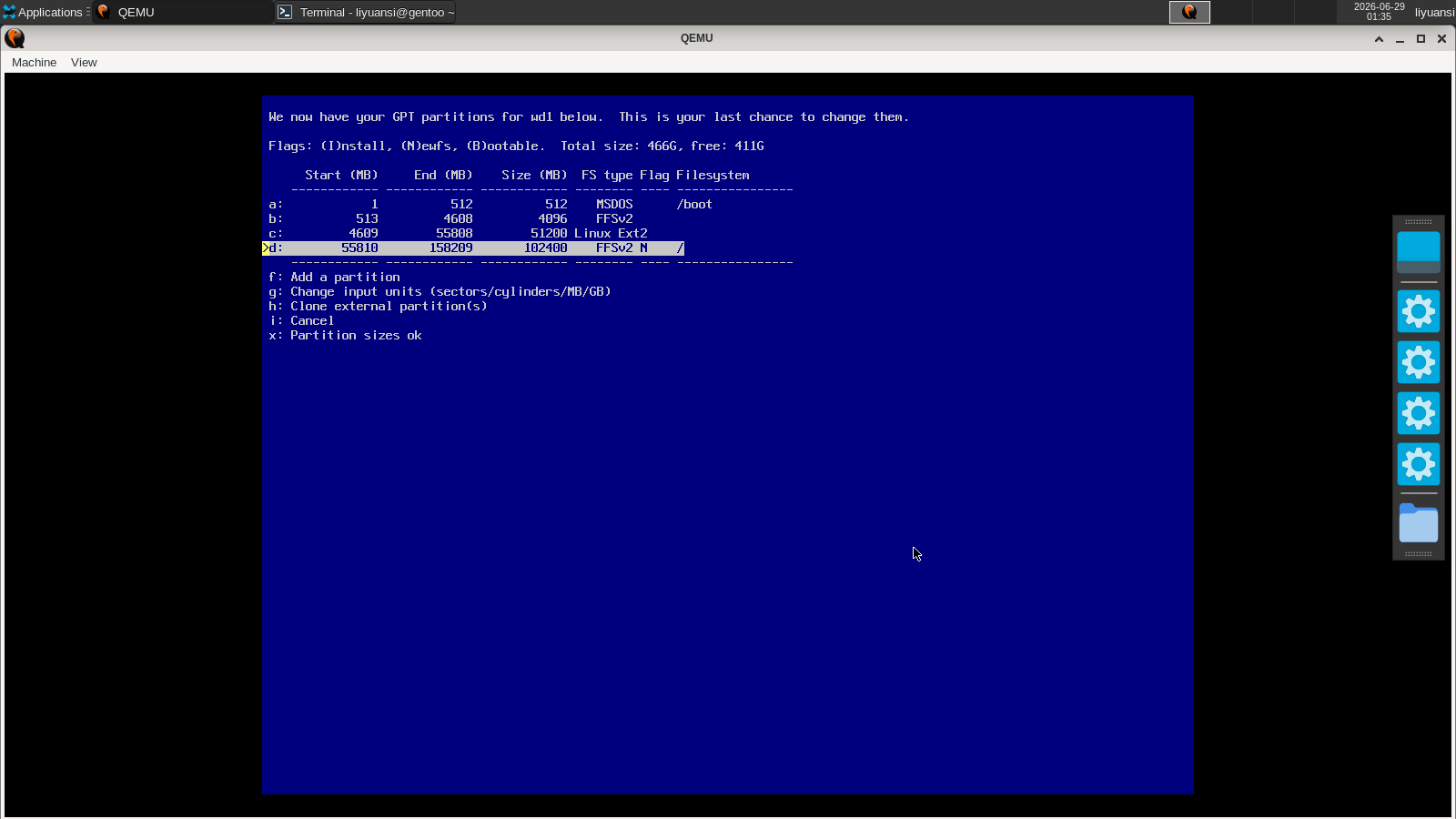Open the Applications menu in the top panel
1456x819 pixels.
[45, 12]
